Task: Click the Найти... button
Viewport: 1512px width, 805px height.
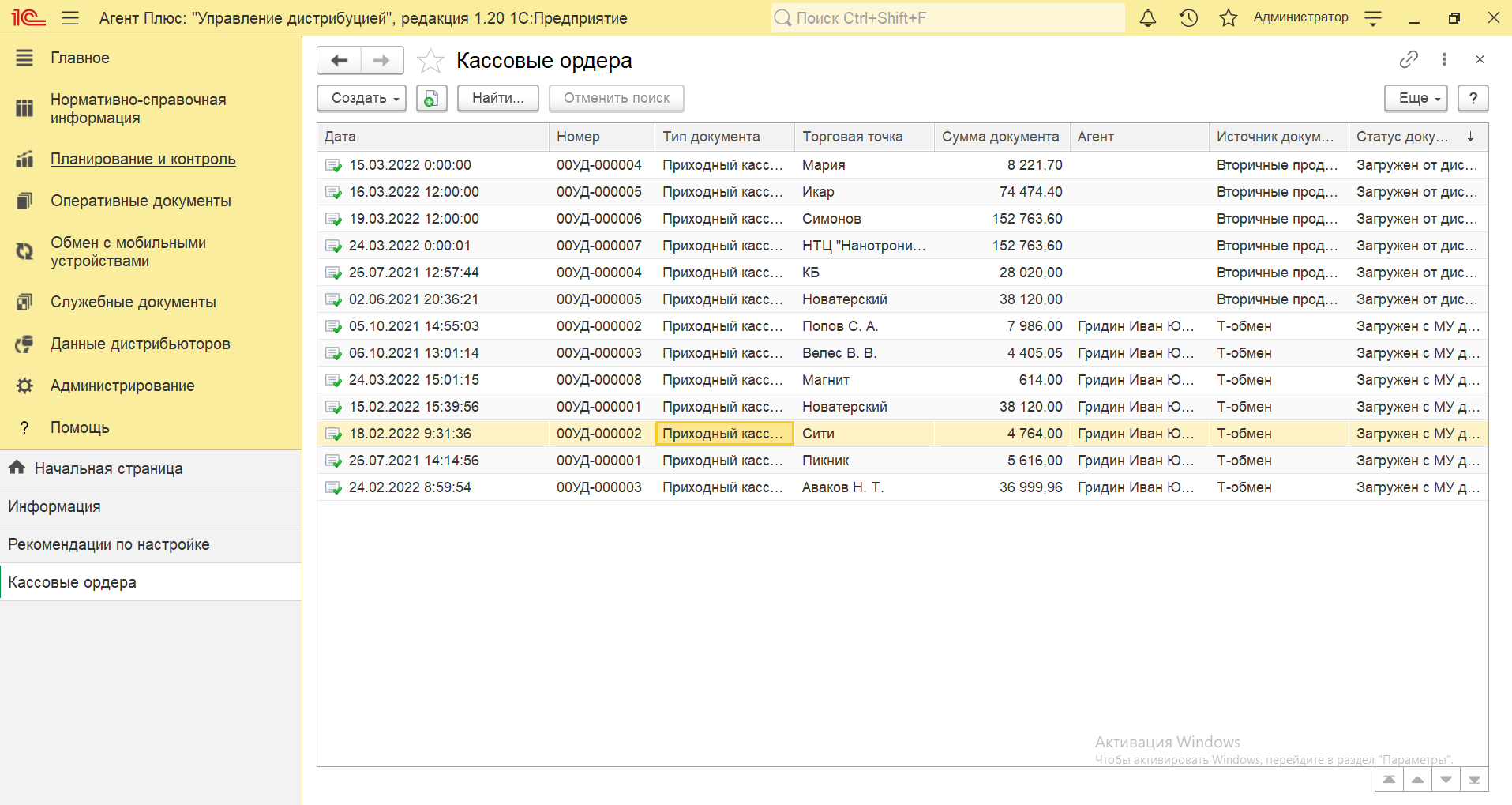Action: pyautogui.click(x=497, y=98)
